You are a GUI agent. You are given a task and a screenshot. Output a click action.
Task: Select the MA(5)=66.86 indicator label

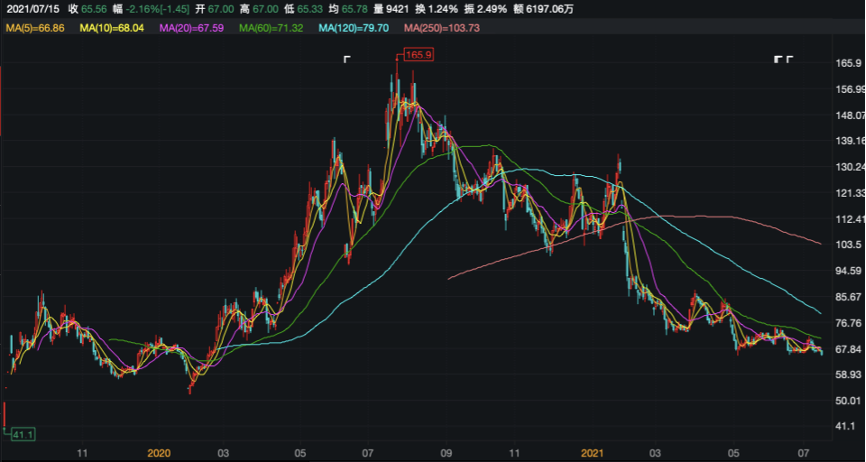click(x=35, y=28)
